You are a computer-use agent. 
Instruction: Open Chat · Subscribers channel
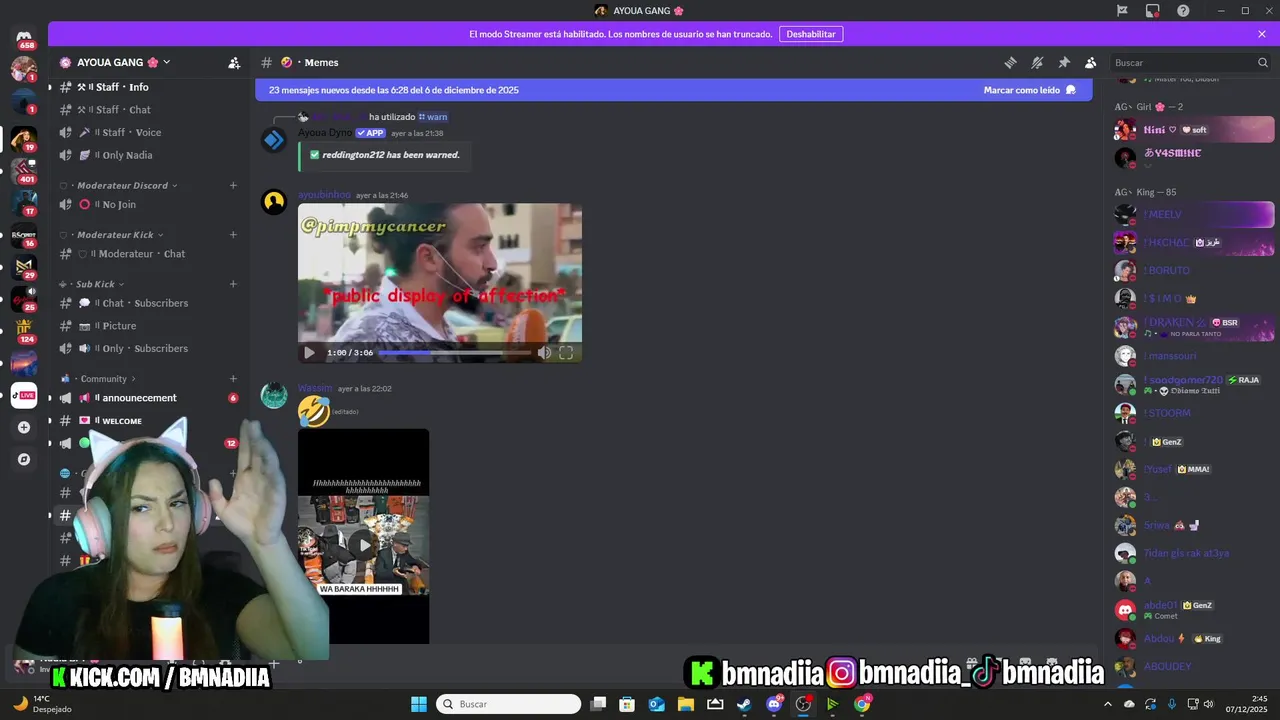[148, 303]
